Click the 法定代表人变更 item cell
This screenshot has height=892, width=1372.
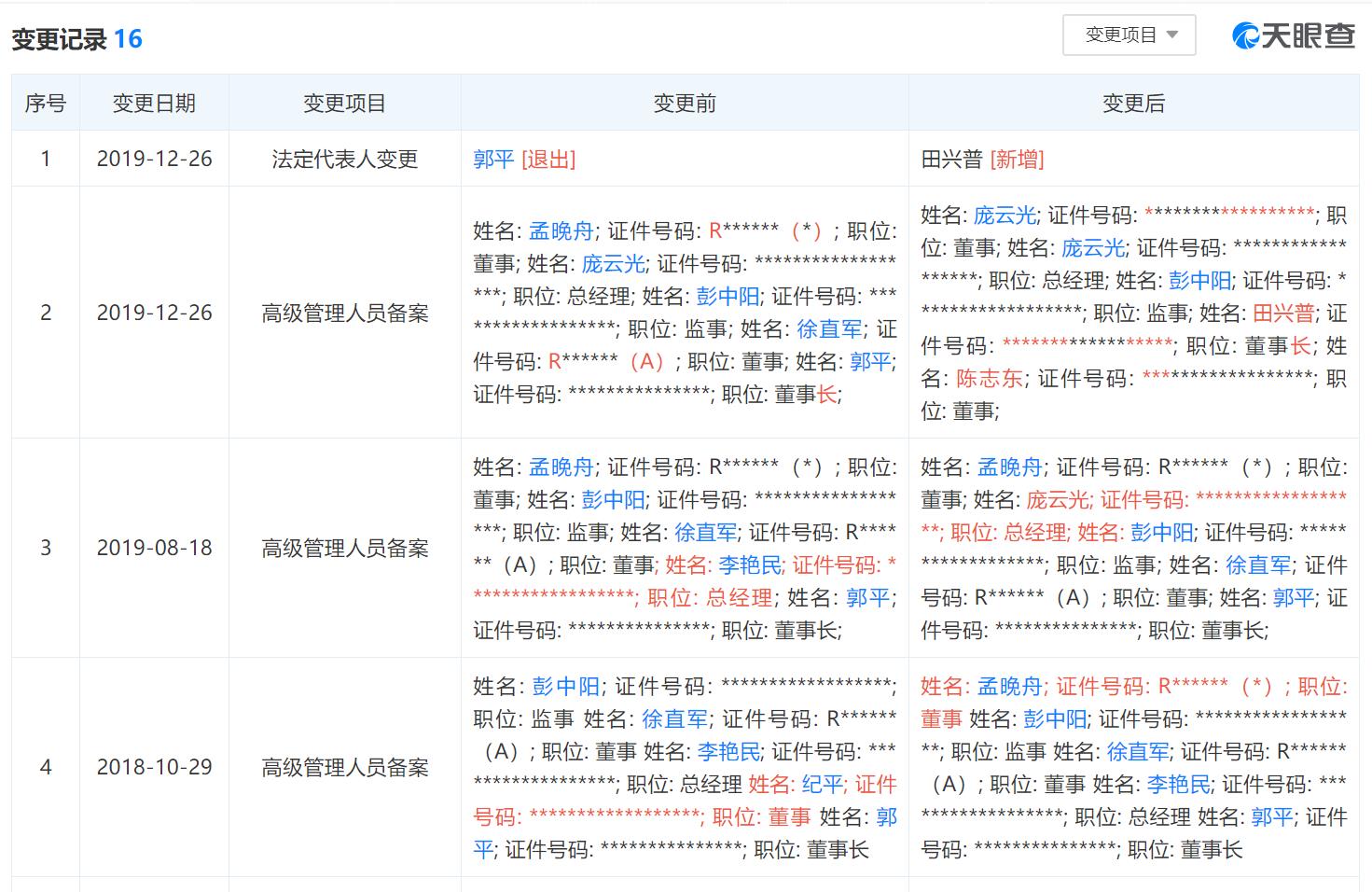click(x=344, y=160)
